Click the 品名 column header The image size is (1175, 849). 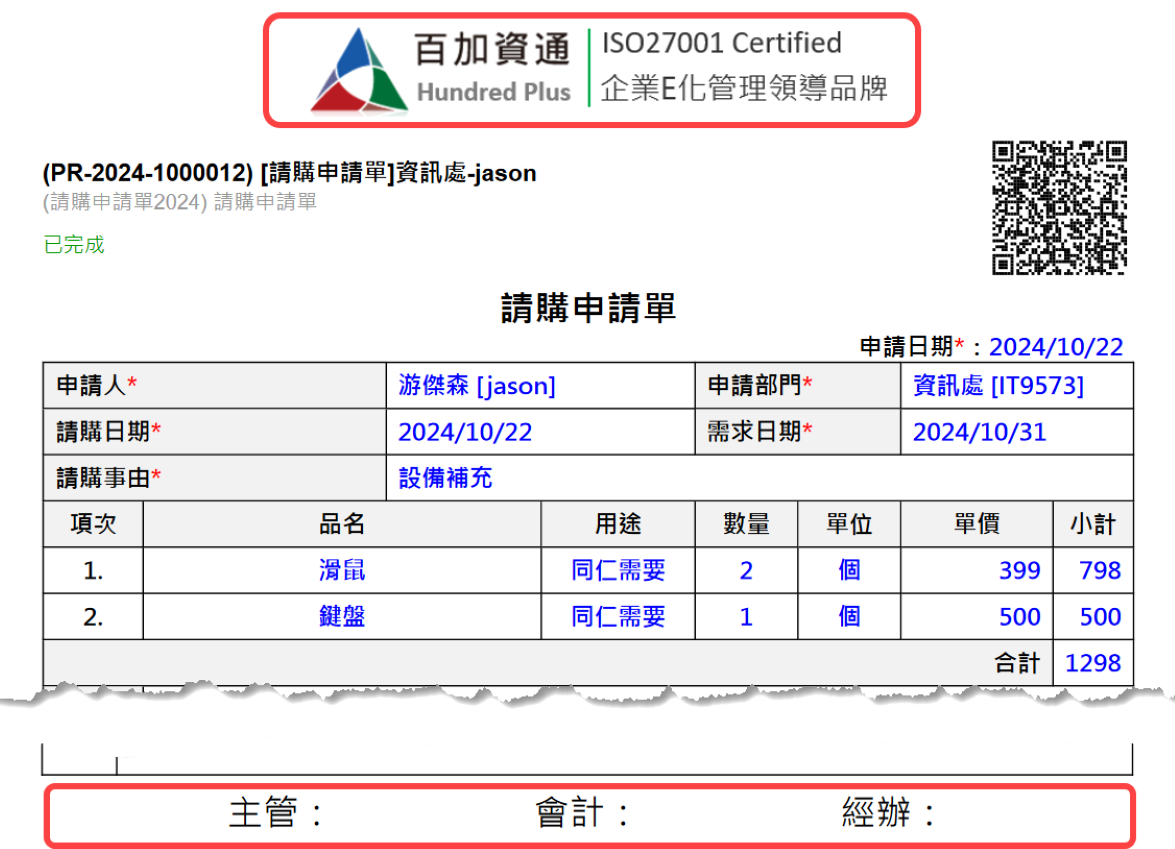(342, 524)
